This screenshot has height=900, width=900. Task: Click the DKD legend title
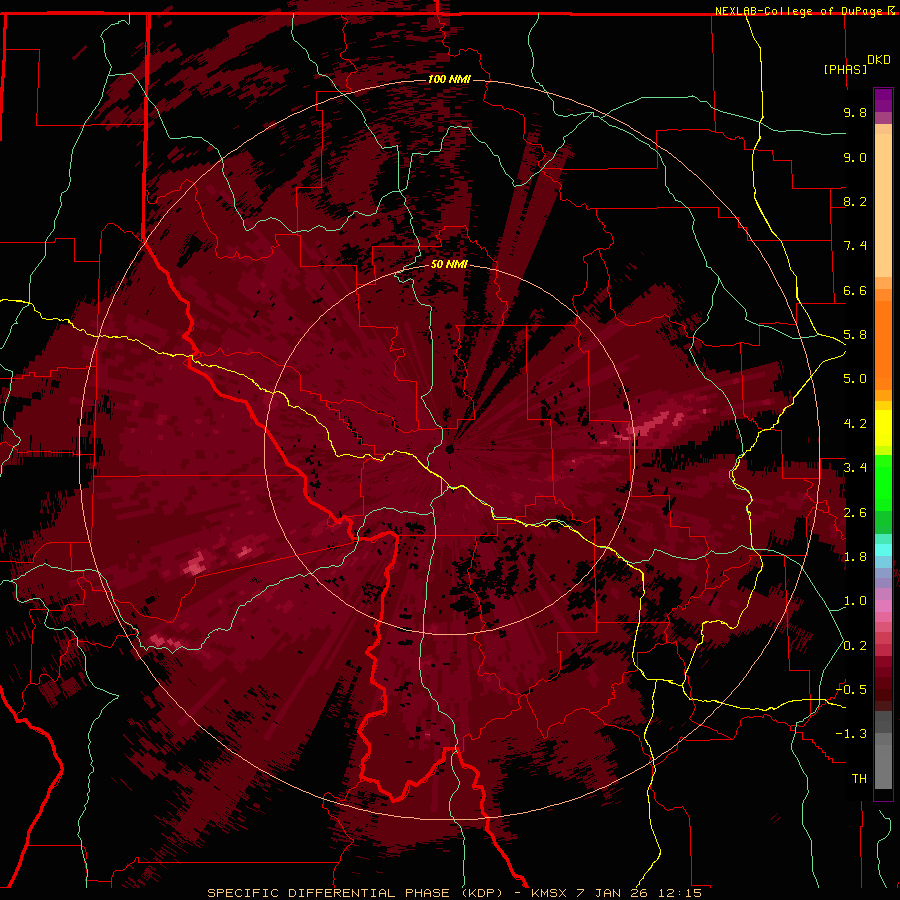point(879,60)
